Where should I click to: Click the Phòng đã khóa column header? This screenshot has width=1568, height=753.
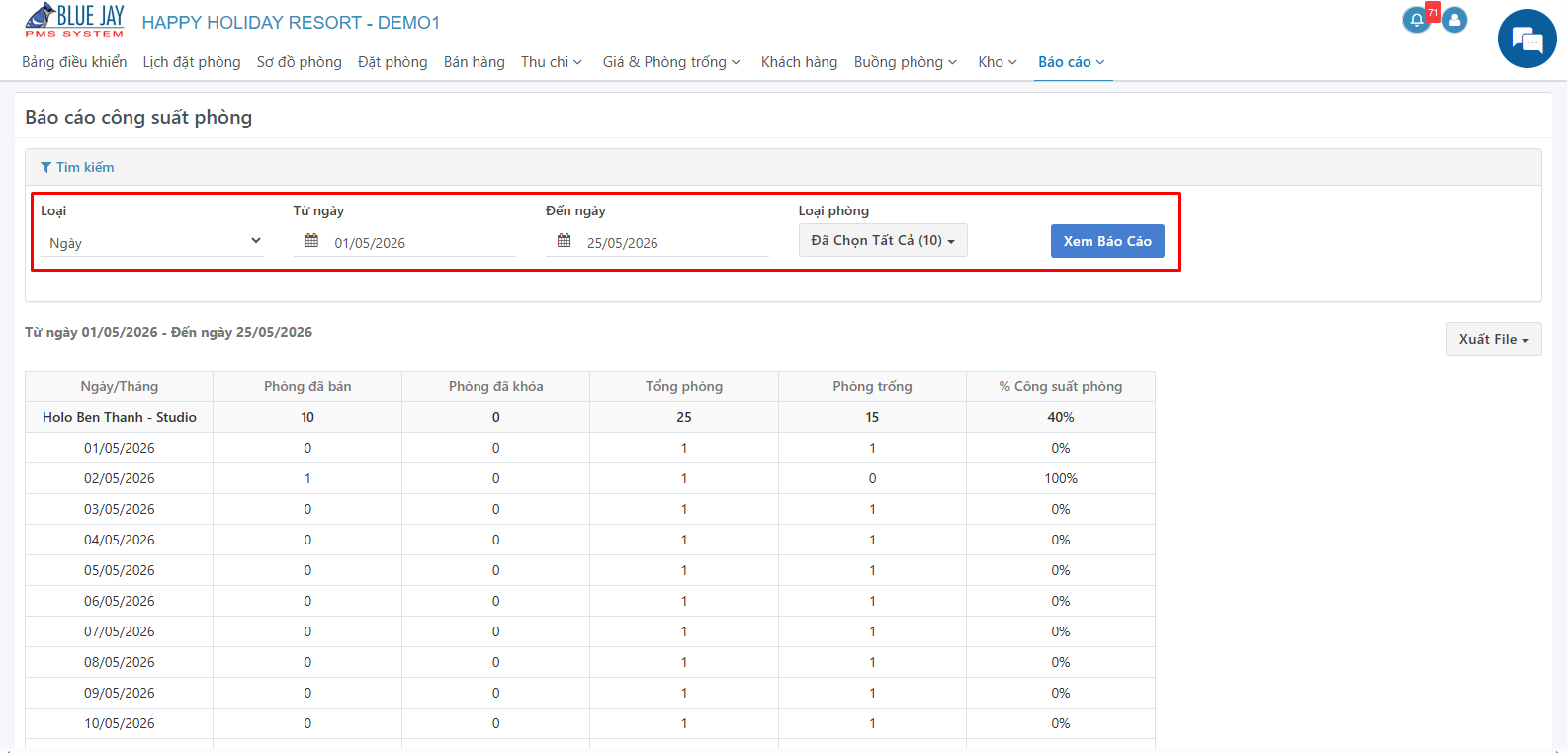[x=496, y=386]
